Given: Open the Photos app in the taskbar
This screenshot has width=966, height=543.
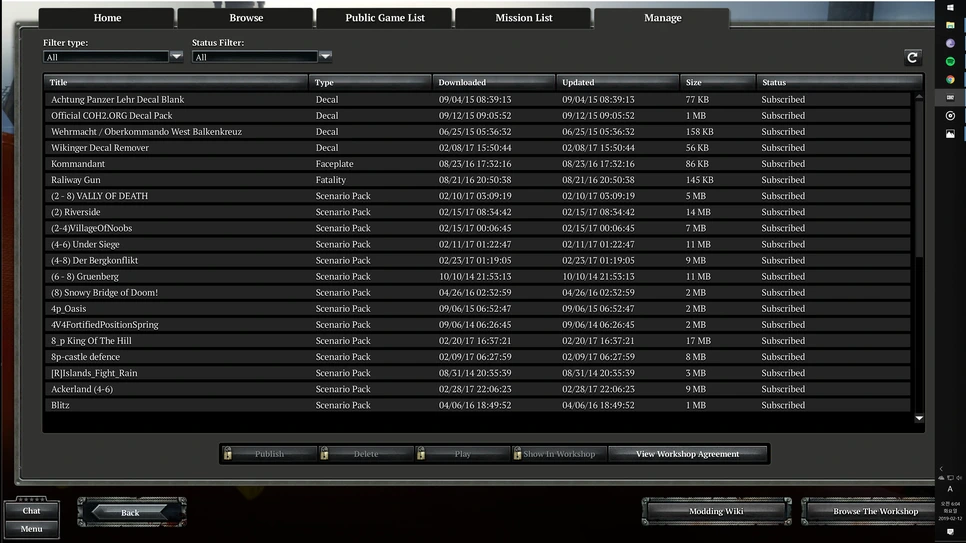Looking at the screenshot, I should pos(950,134).
